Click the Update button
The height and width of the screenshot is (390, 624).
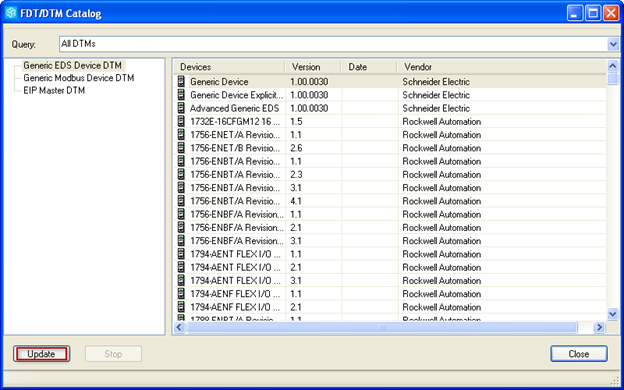(41, 354)
